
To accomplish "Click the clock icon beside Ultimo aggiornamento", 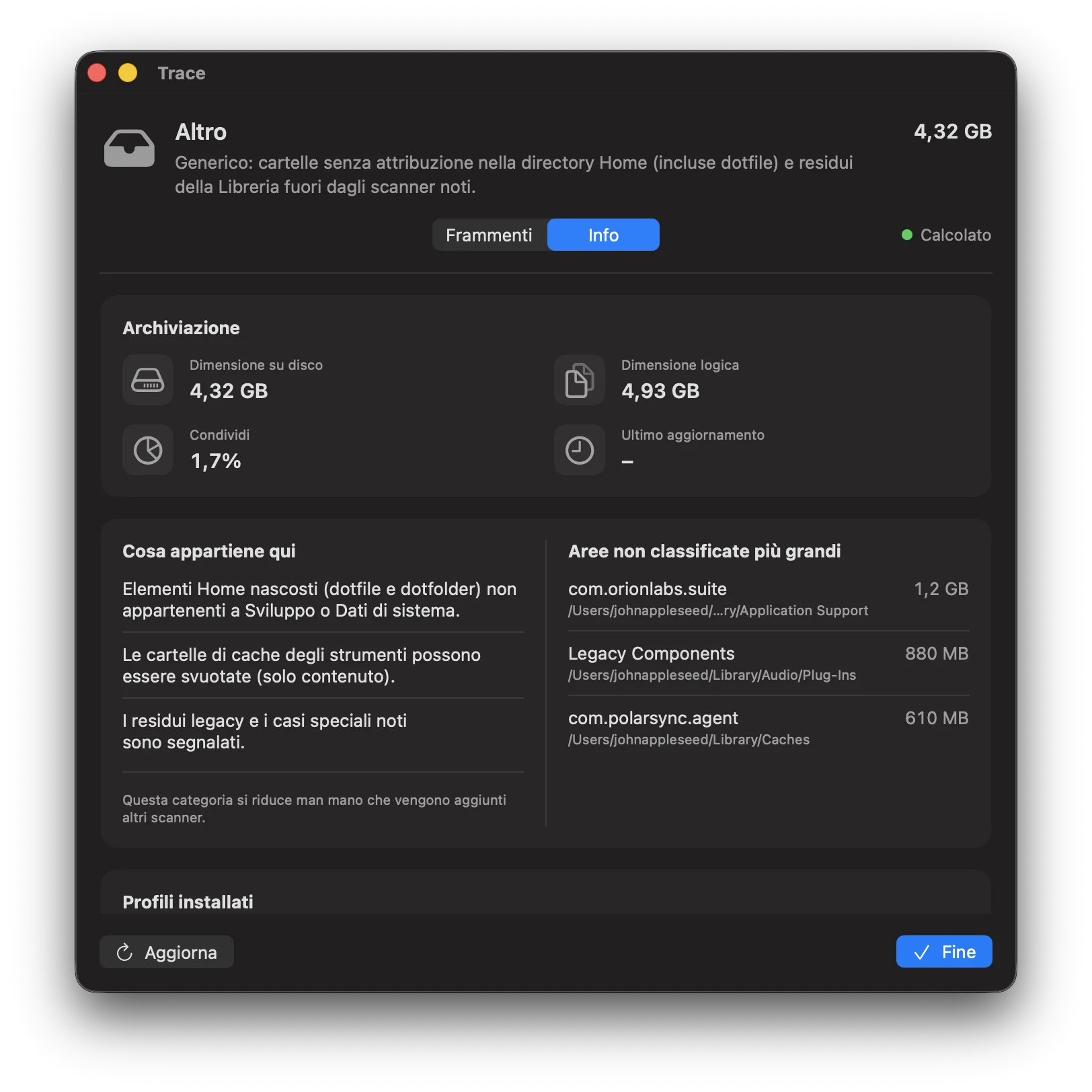I will [x=580, y=450].
